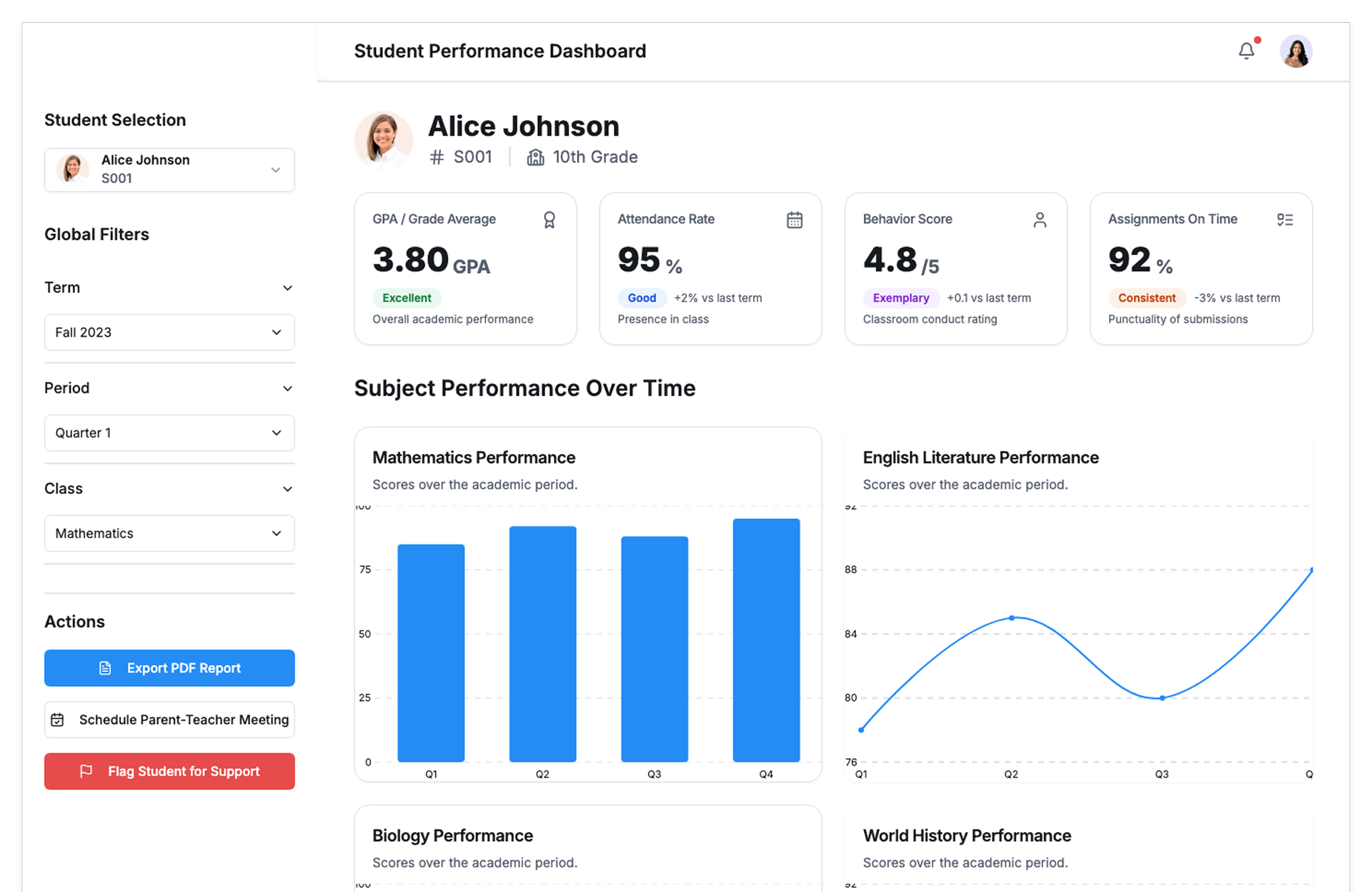Open the user profile avatar menu

pyautogui.click(x=1296, y=51)
